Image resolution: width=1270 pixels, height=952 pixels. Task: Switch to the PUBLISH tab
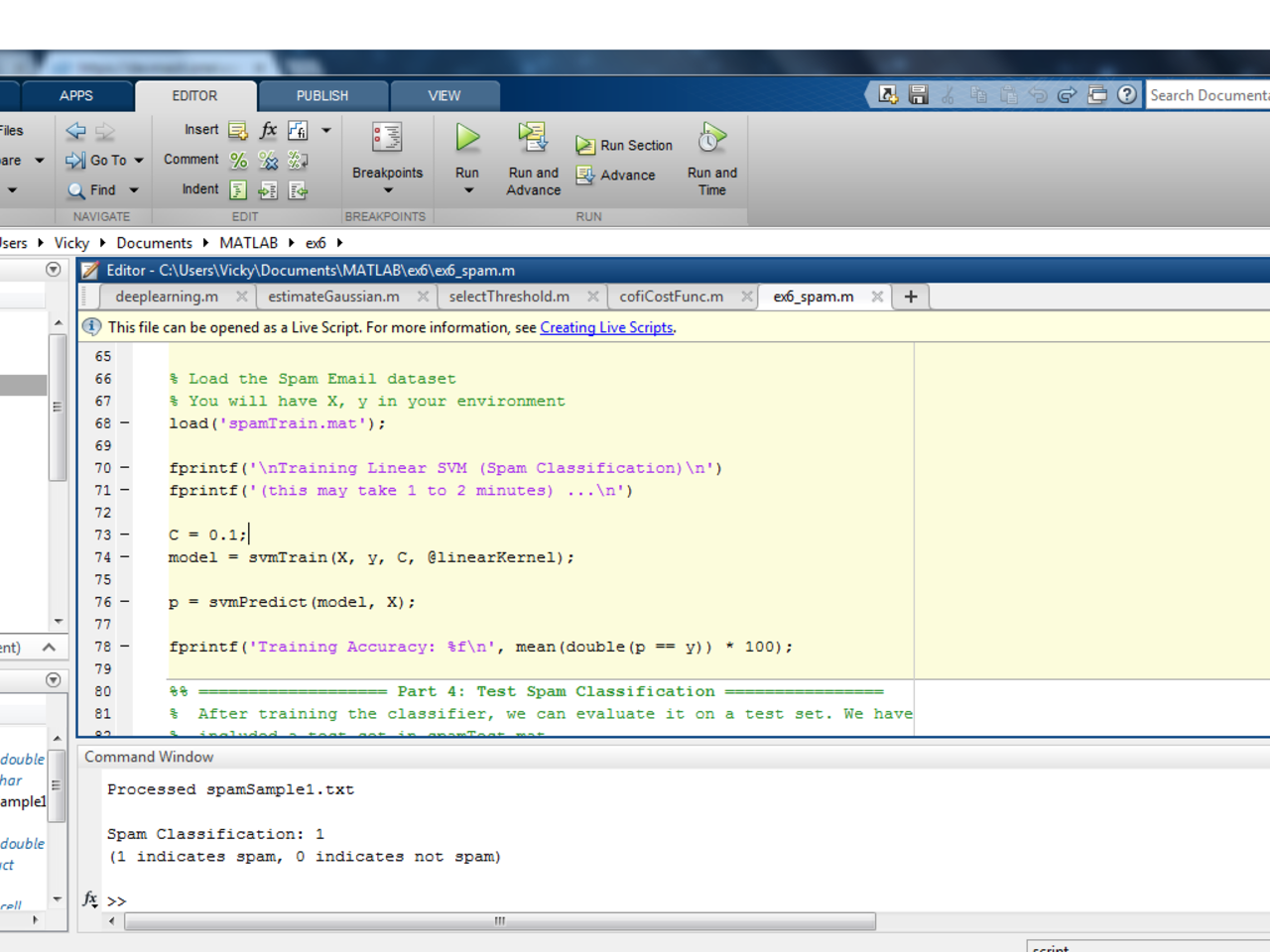(x=322, y=96)
